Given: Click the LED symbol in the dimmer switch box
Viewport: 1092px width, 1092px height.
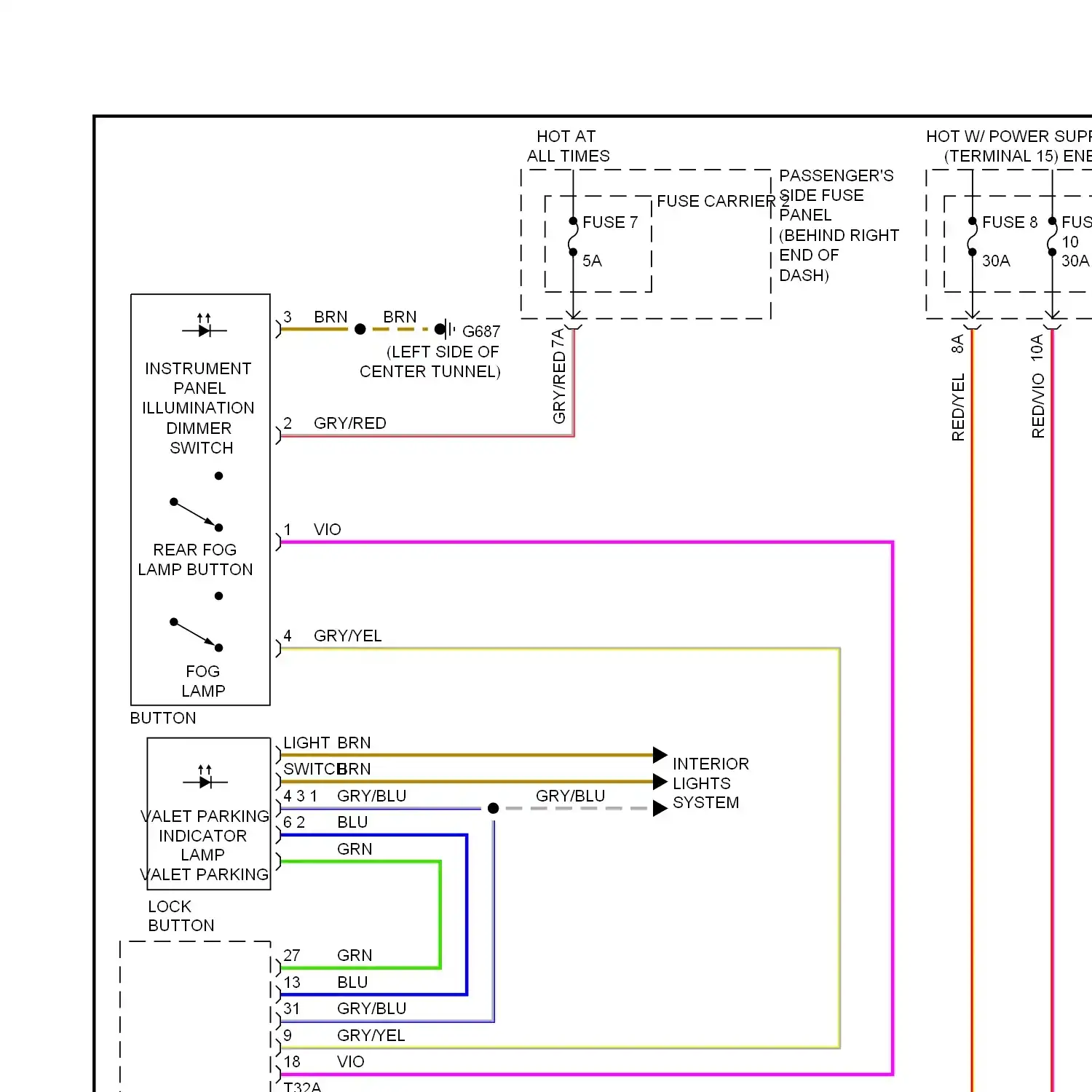Looking at the screenshot, I should [x=205, y=325].
